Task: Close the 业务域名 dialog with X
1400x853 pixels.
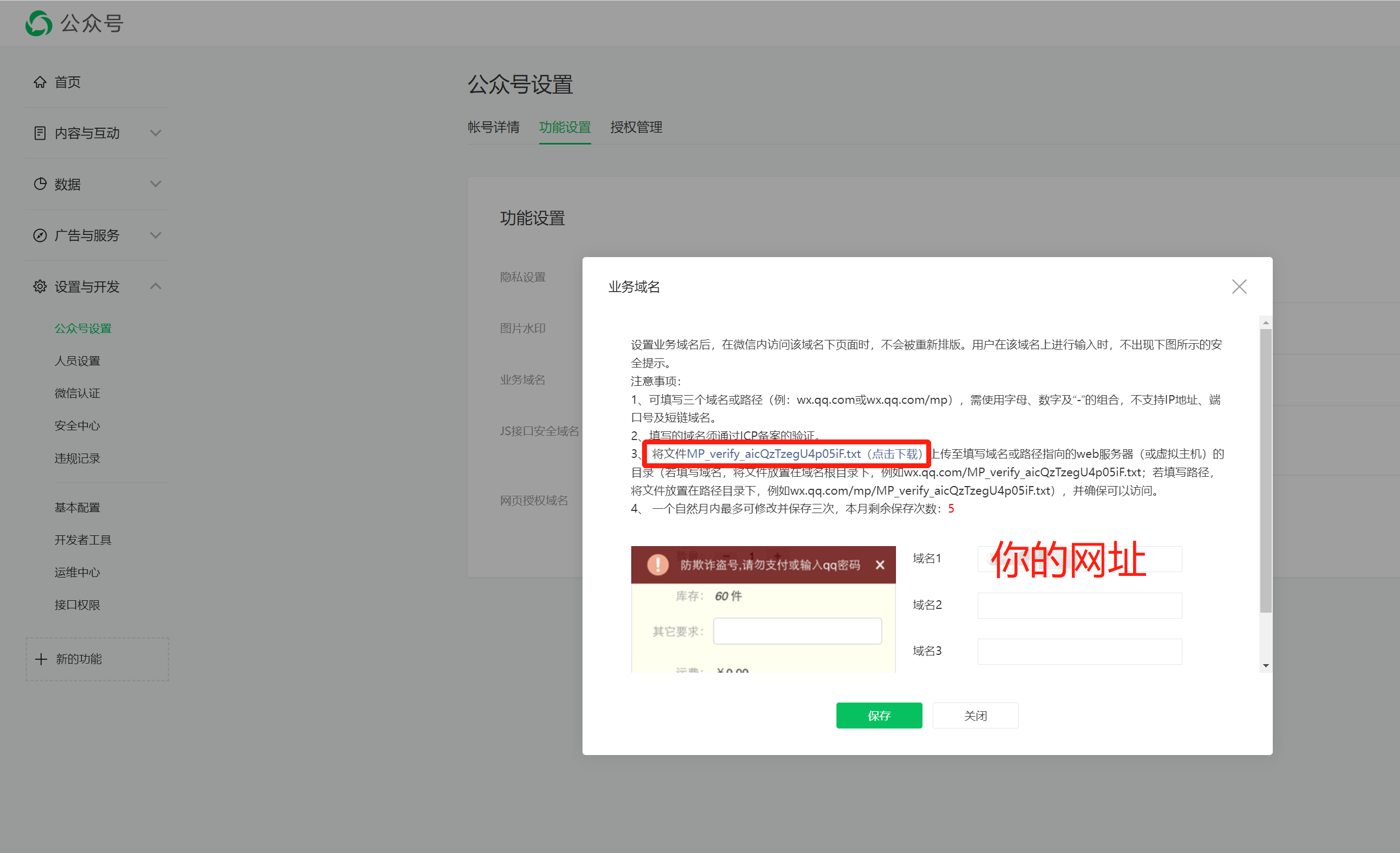Action: (x=1239, y=287)
